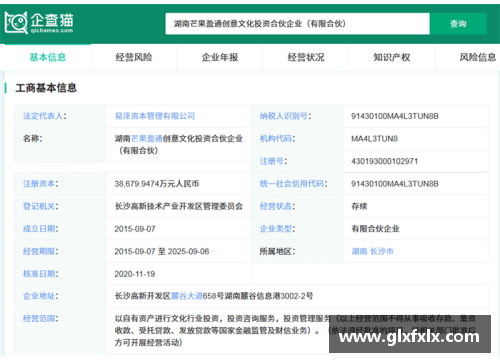
Task: Open the 易泽资本管理有限公司 link
Action: click(x=155, y=116)
